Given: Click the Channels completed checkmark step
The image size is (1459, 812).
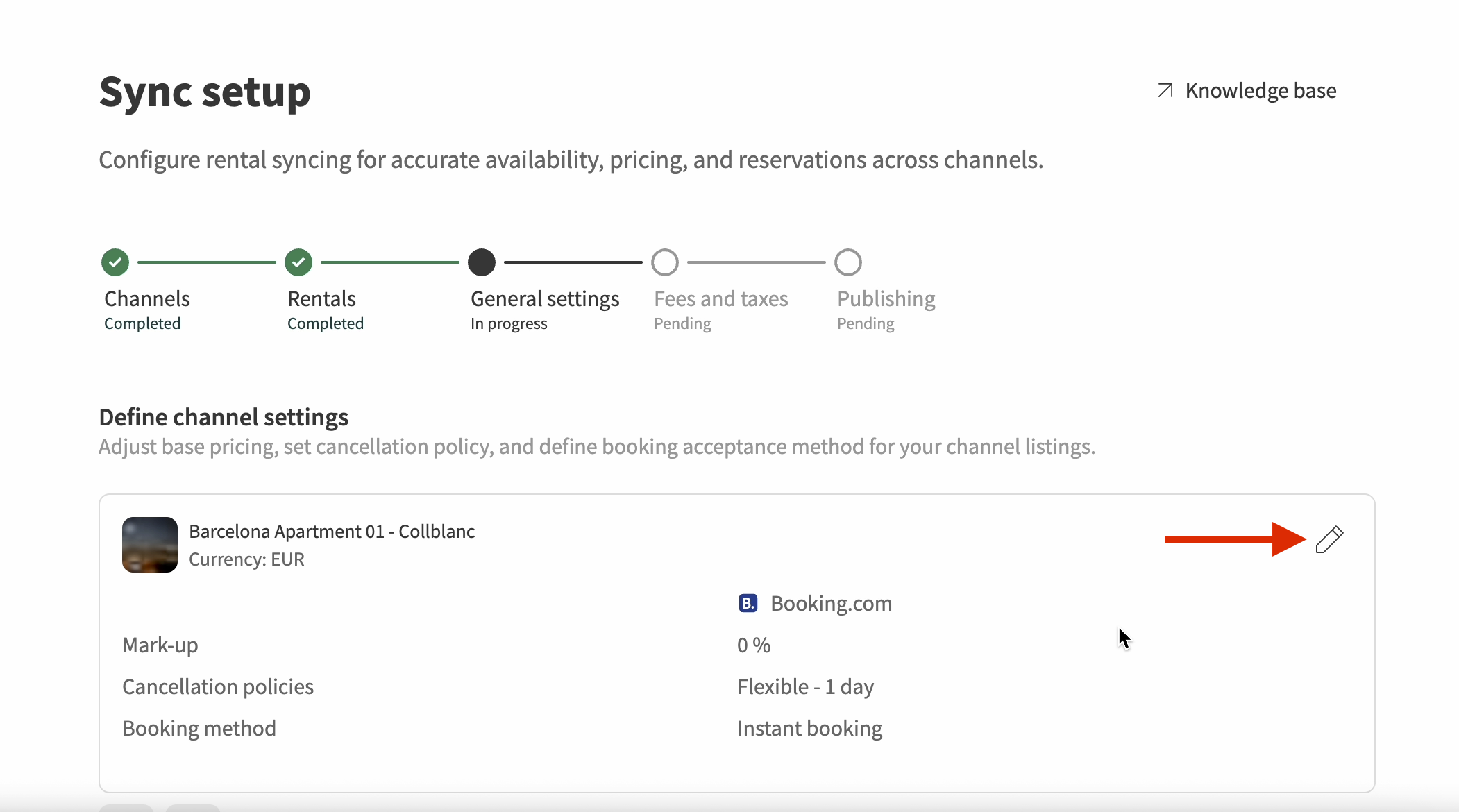Looking at the screenshot, I should click(x=115, y=262).
